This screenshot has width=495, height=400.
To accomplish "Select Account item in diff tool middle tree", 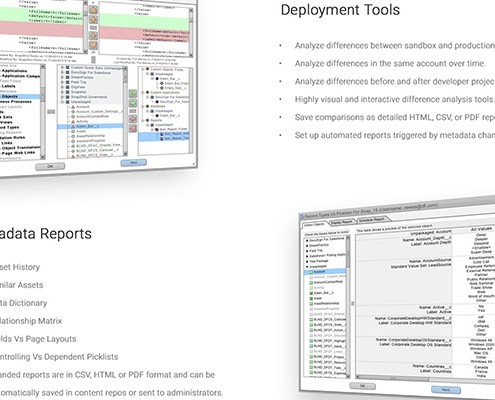I will tap(83, 107).
